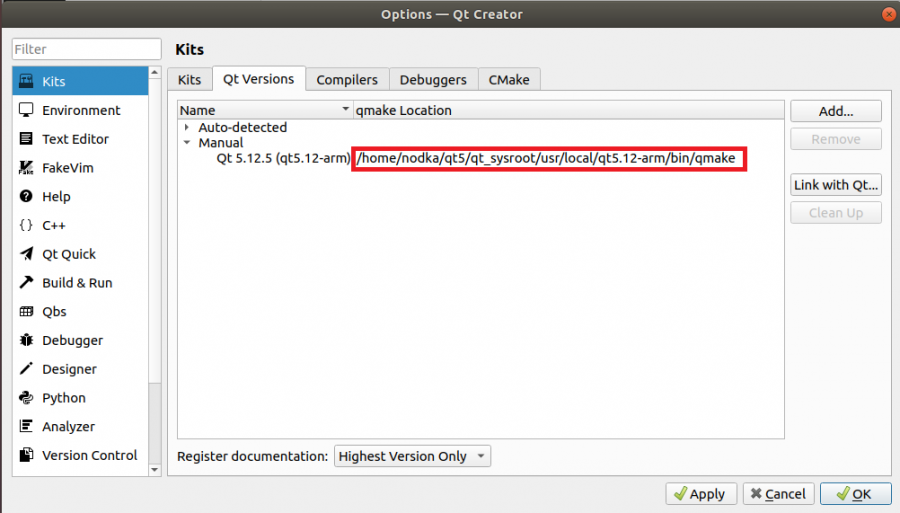900x513 pixels.
Task: Select the Qt 5.12.5 (qt5.12-arm) entry
Action: click(x=283, y=158)
